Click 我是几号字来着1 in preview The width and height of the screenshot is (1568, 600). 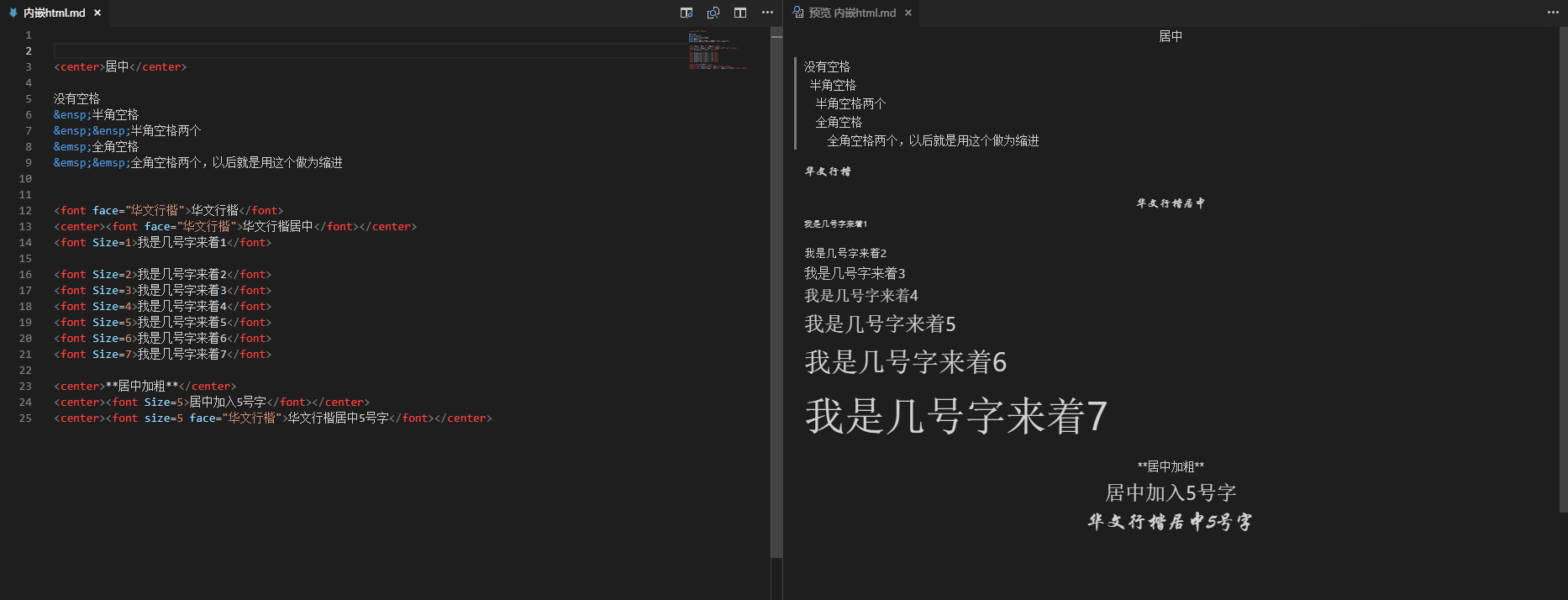(835, 224)
